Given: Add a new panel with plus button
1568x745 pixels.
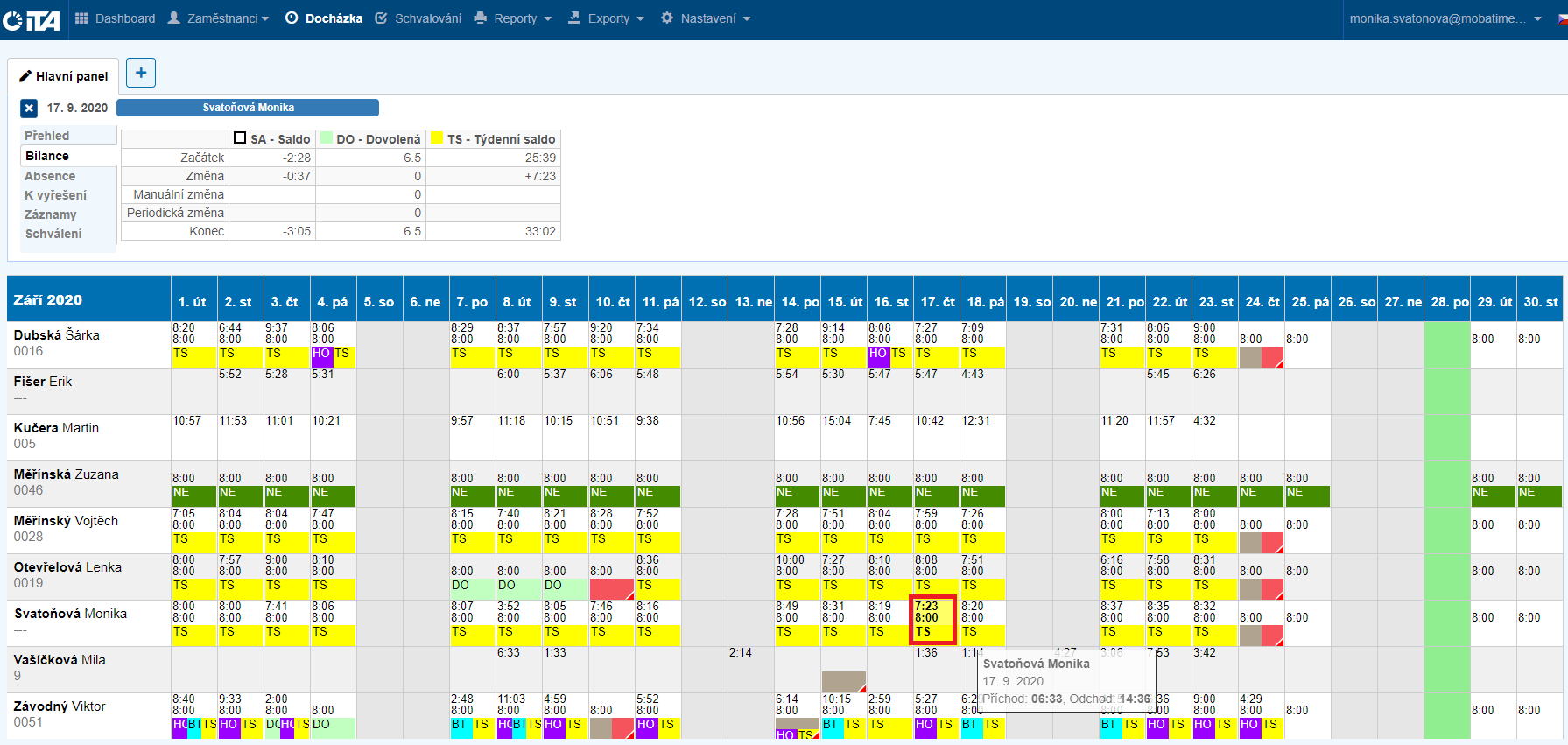Looking at the screenshot, I should click(141, 73).
